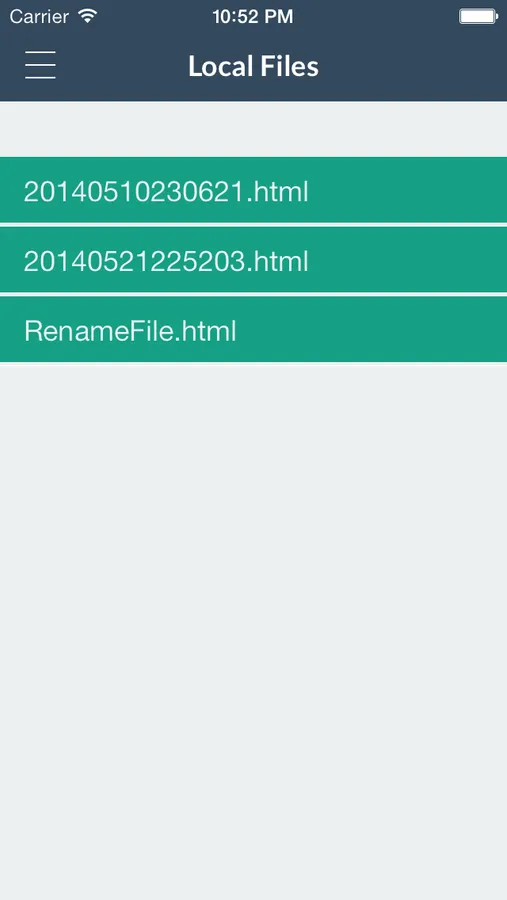Tap the battery indicator icon
Screen dimensions: 507x900
[x=478, y=16]
